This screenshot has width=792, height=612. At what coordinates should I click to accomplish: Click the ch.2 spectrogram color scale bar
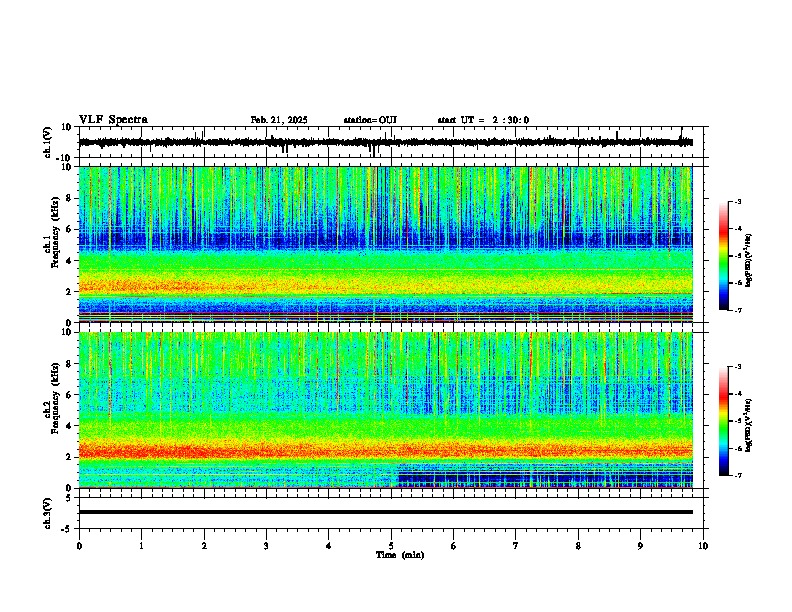[723, 421]
